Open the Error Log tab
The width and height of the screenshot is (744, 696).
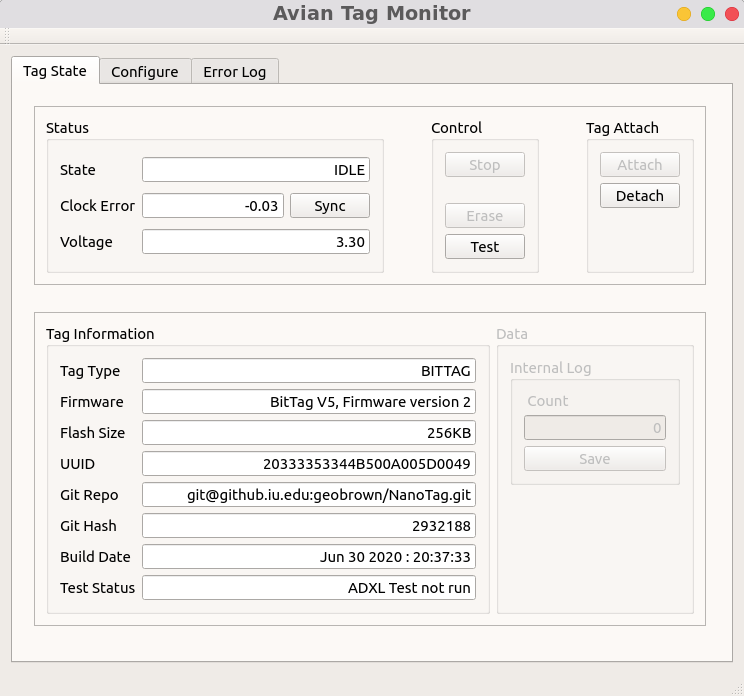pyautogui.click(x=234, y=72)
